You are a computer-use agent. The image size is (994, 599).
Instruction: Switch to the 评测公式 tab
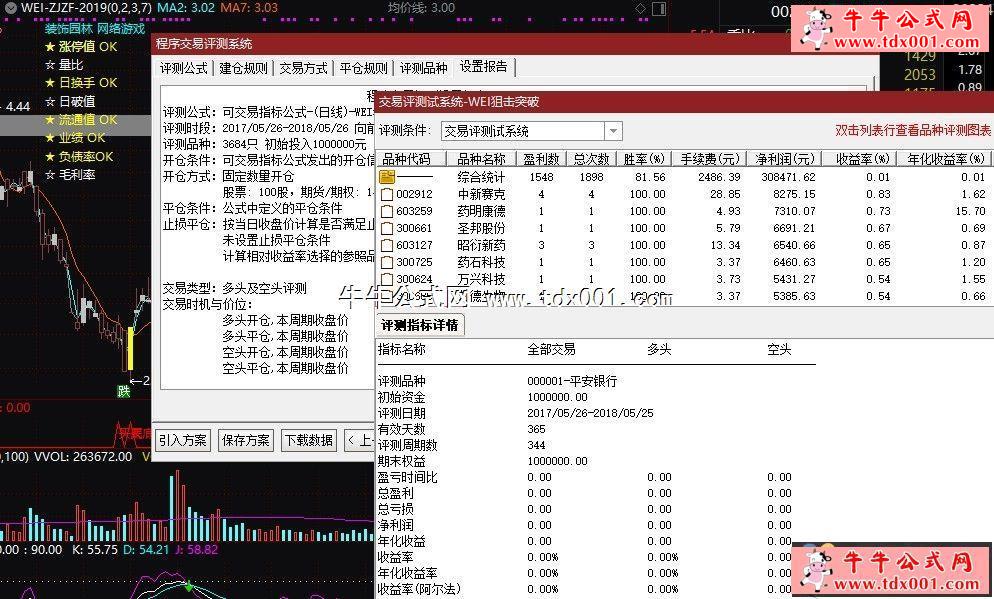click(184, 68)
